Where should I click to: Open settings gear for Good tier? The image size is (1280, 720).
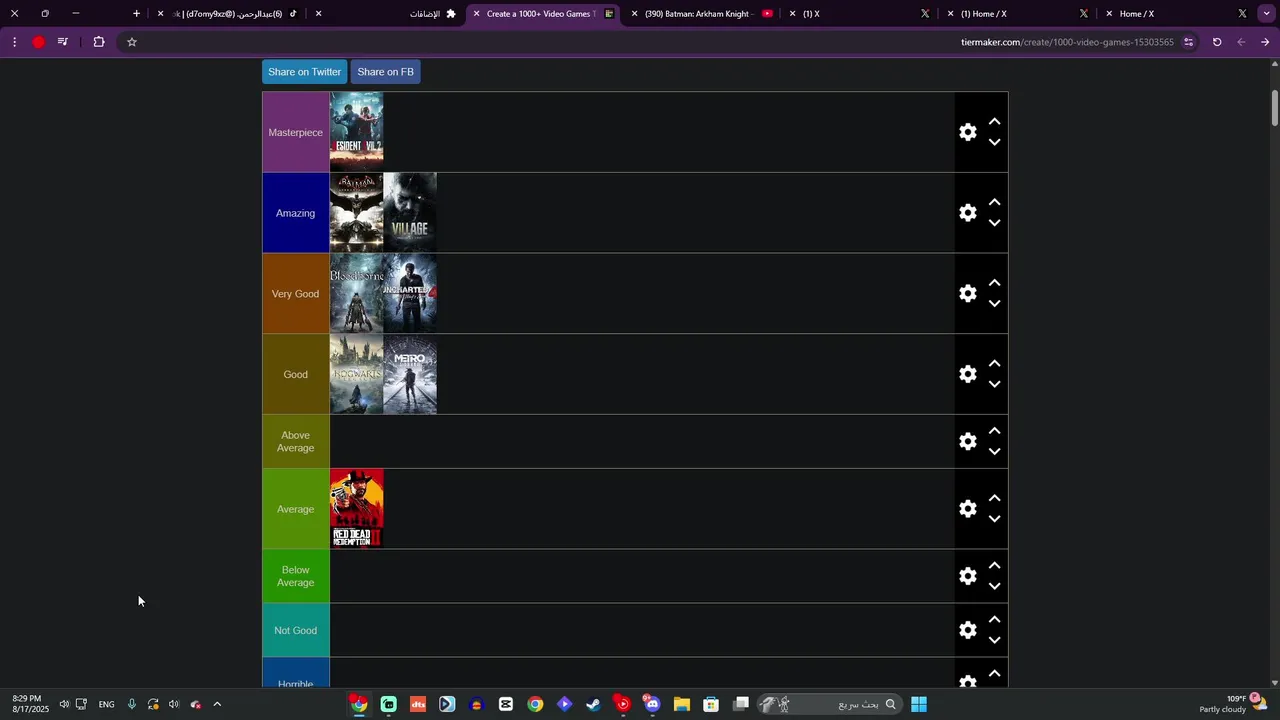(967, 374)
